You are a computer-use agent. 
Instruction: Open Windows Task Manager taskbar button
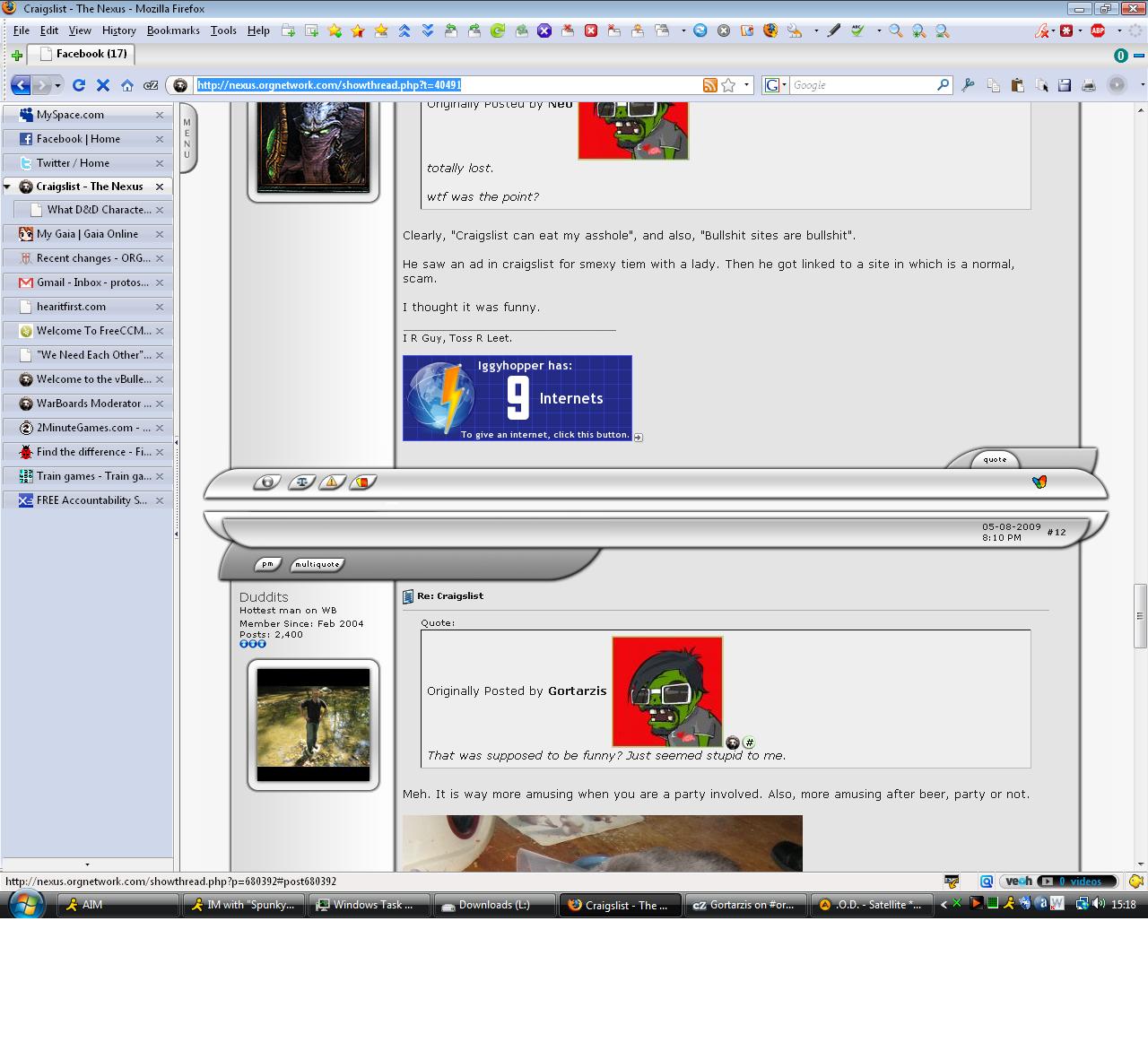click(x=370, y=905)
